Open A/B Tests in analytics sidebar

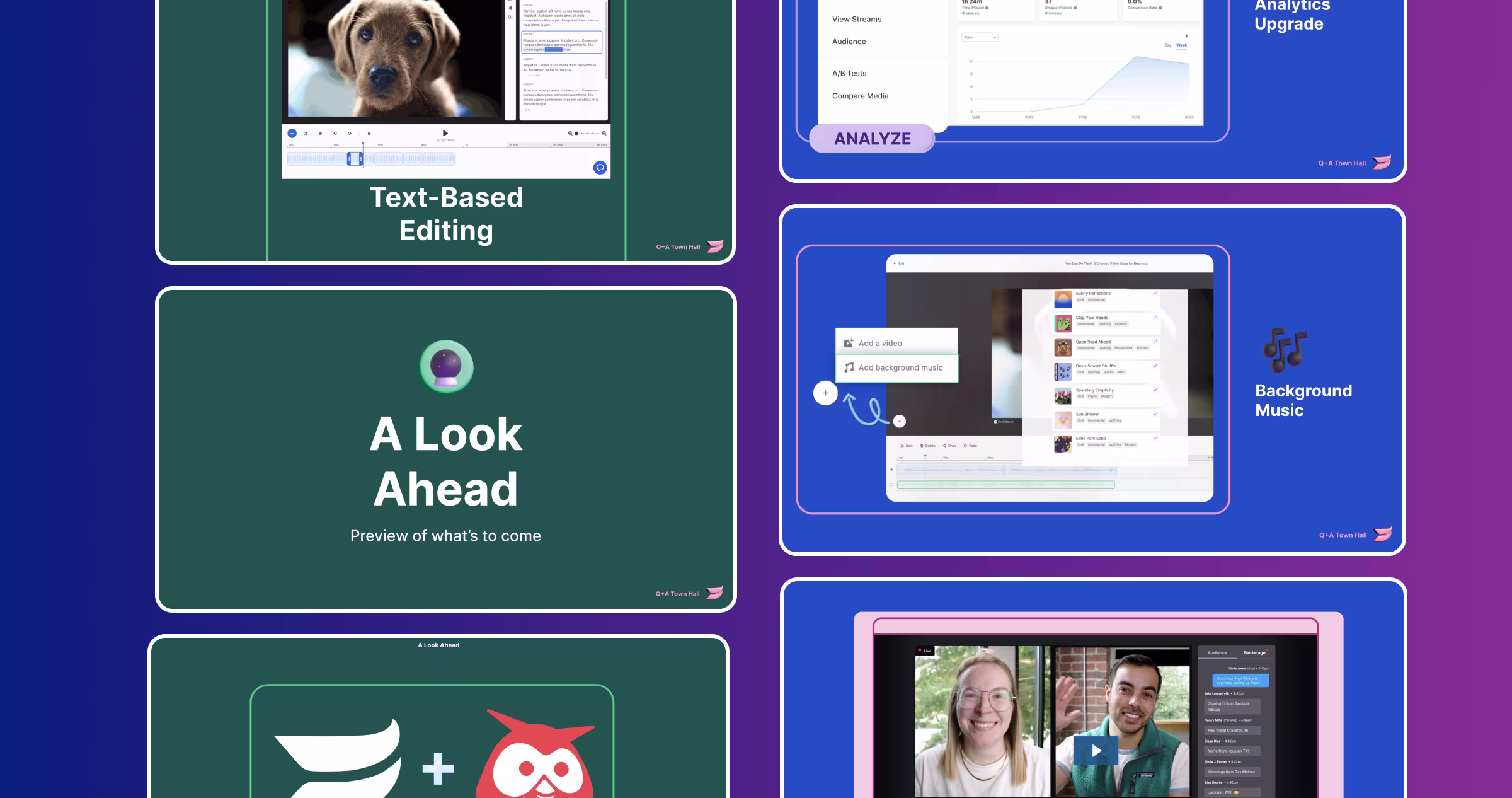(849, 73)
